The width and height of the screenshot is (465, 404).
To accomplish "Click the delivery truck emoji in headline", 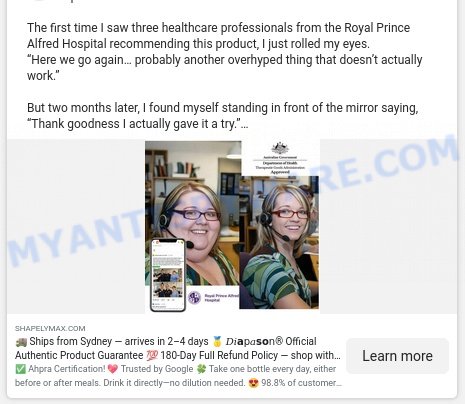I will [21, 342].
